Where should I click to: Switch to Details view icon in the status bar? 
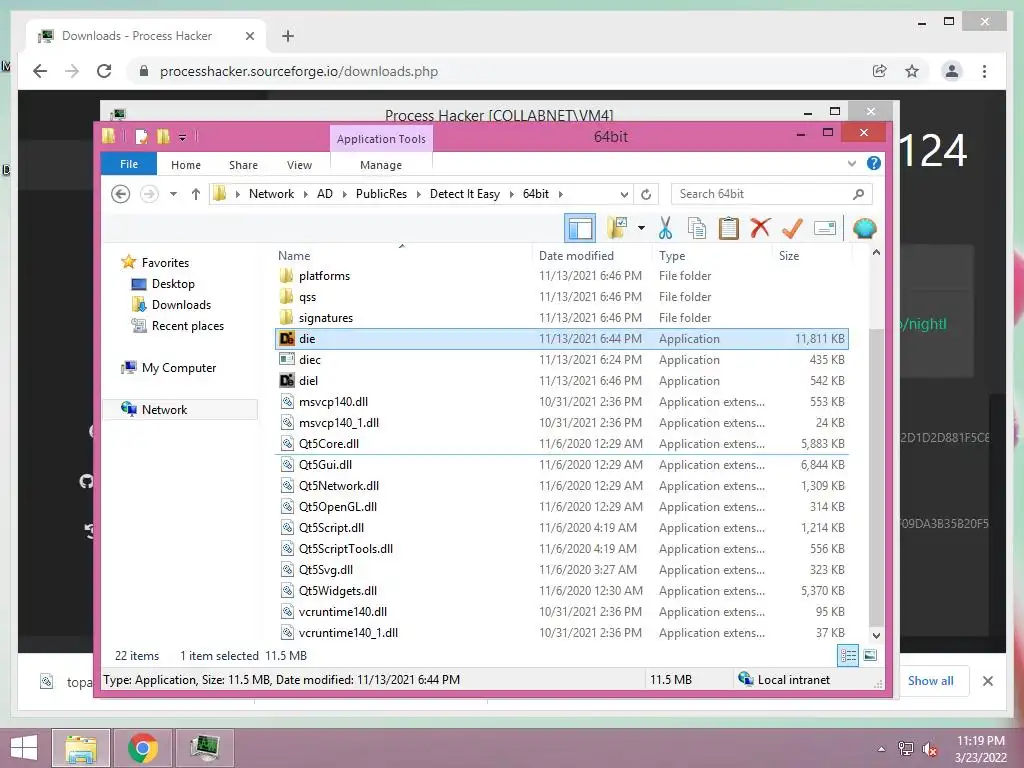[848, 655]
